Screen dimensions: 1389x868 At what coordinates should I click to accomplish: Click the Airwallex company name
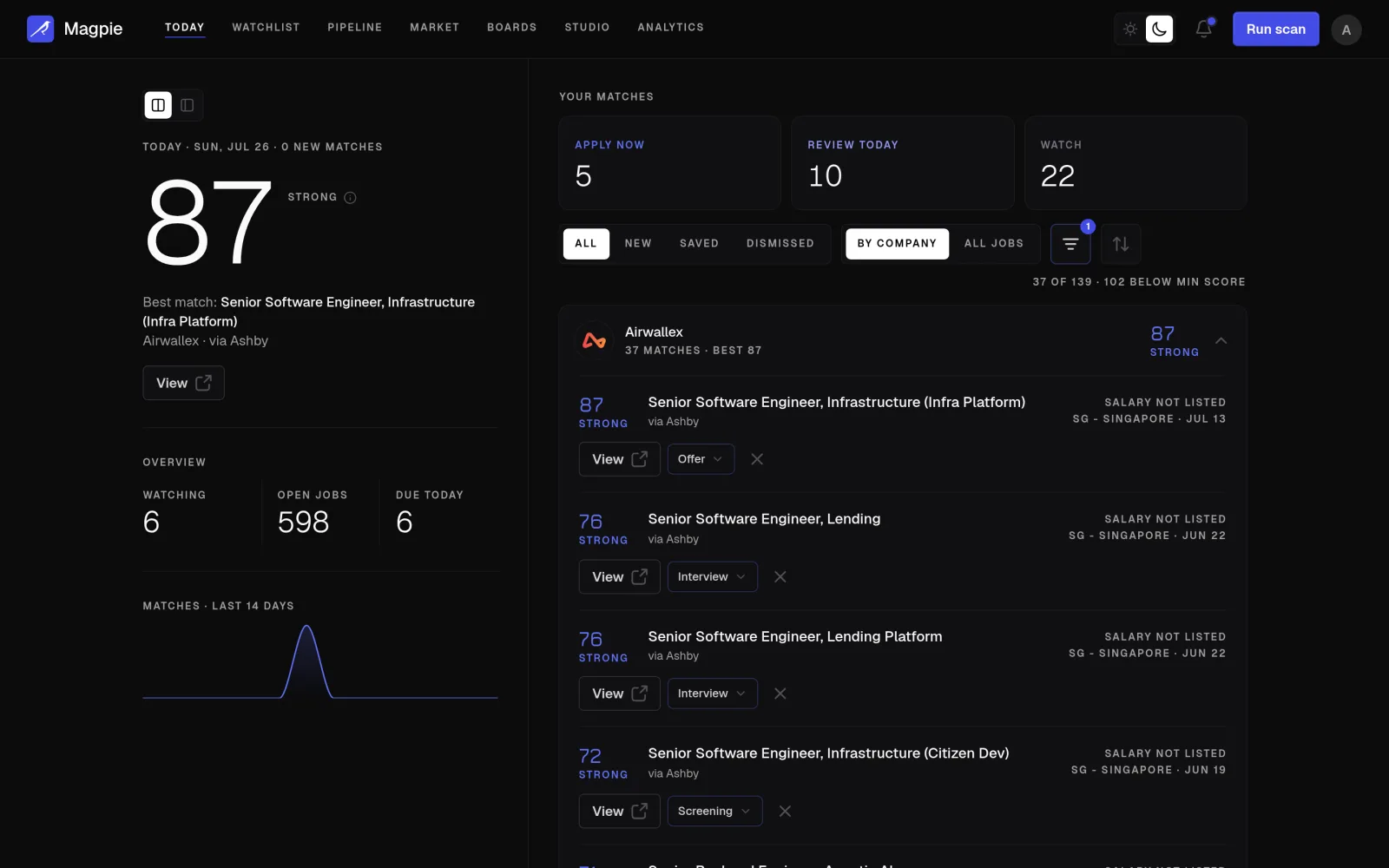[x=654, y=332]
